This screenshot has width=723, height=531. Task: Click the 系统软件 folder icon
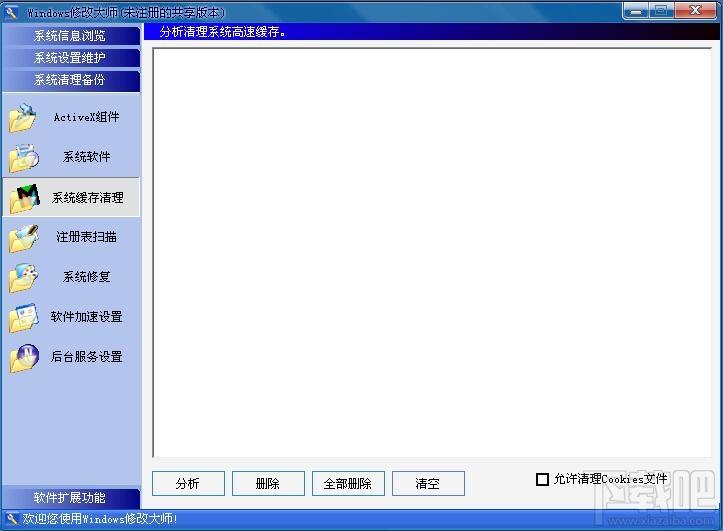coord(23,158)
